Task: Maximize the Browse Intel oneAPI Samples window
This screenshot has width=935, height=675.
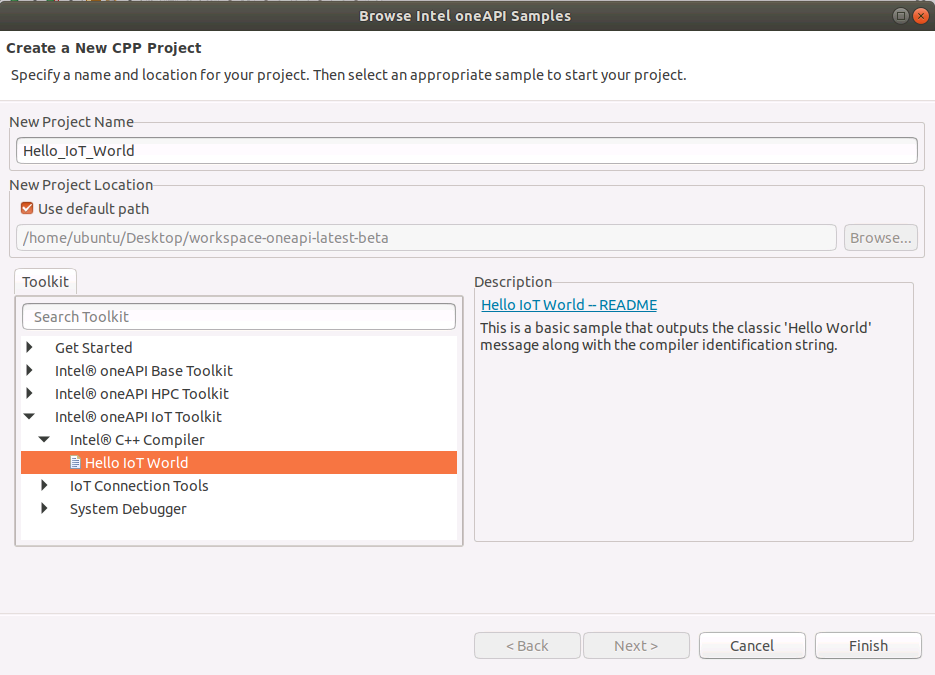Action: [x=900, y=15]
